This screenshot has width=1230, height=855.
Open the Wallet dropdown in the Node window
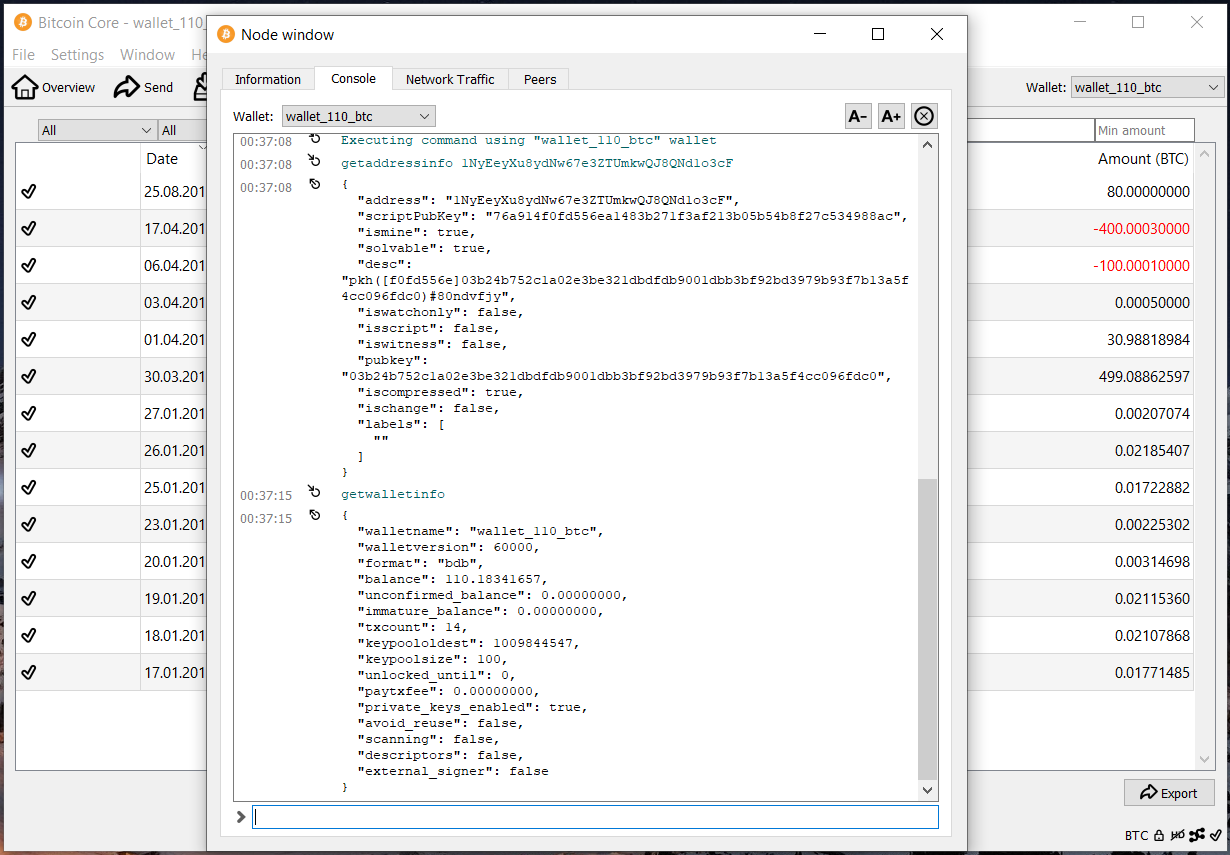358,117
